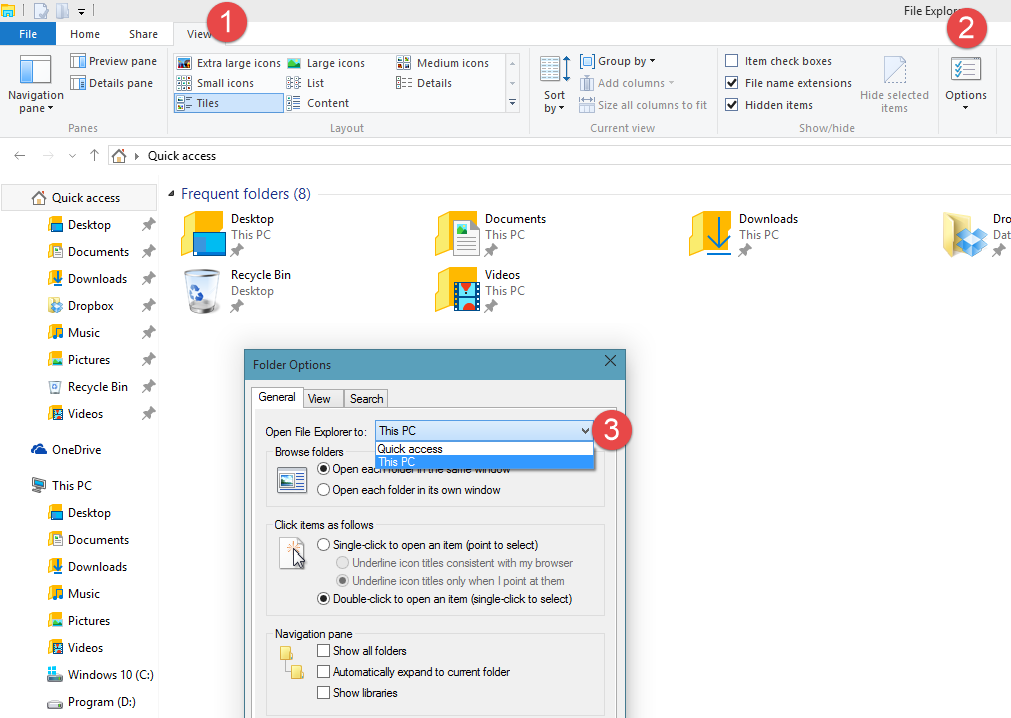Expand the layout gallery More arrow
This screenshot has height=718, width=1011.
click(513, 102)
